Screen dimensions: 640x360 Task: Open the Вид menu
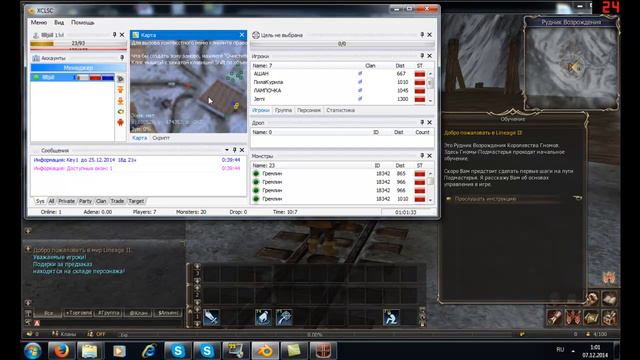point(59,22)
